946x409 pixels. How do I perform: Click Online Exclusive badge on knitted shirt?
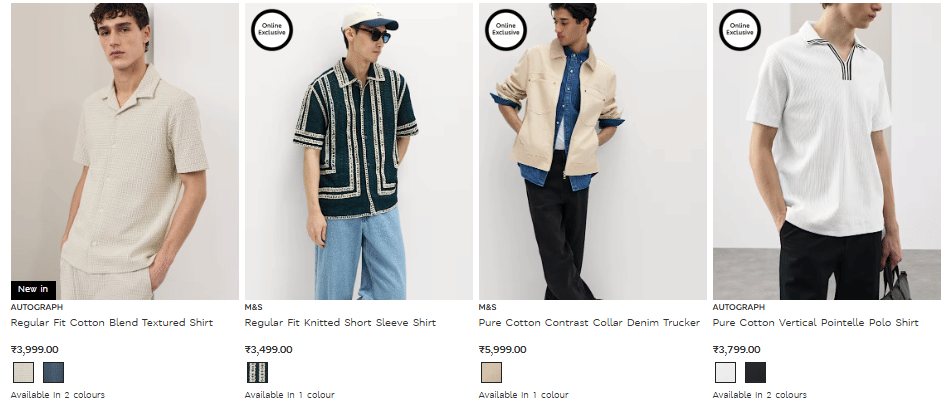click(271, 30)
